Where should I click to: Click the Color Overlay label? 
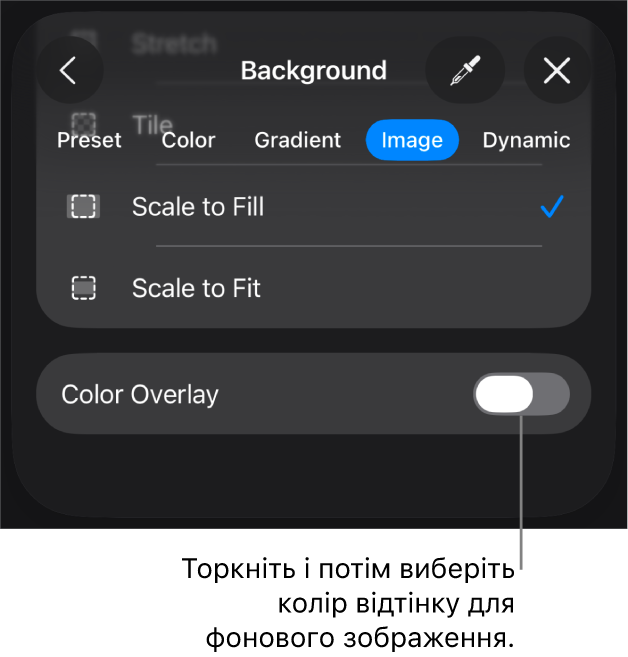pyautogui.click(x=140, y=395)
